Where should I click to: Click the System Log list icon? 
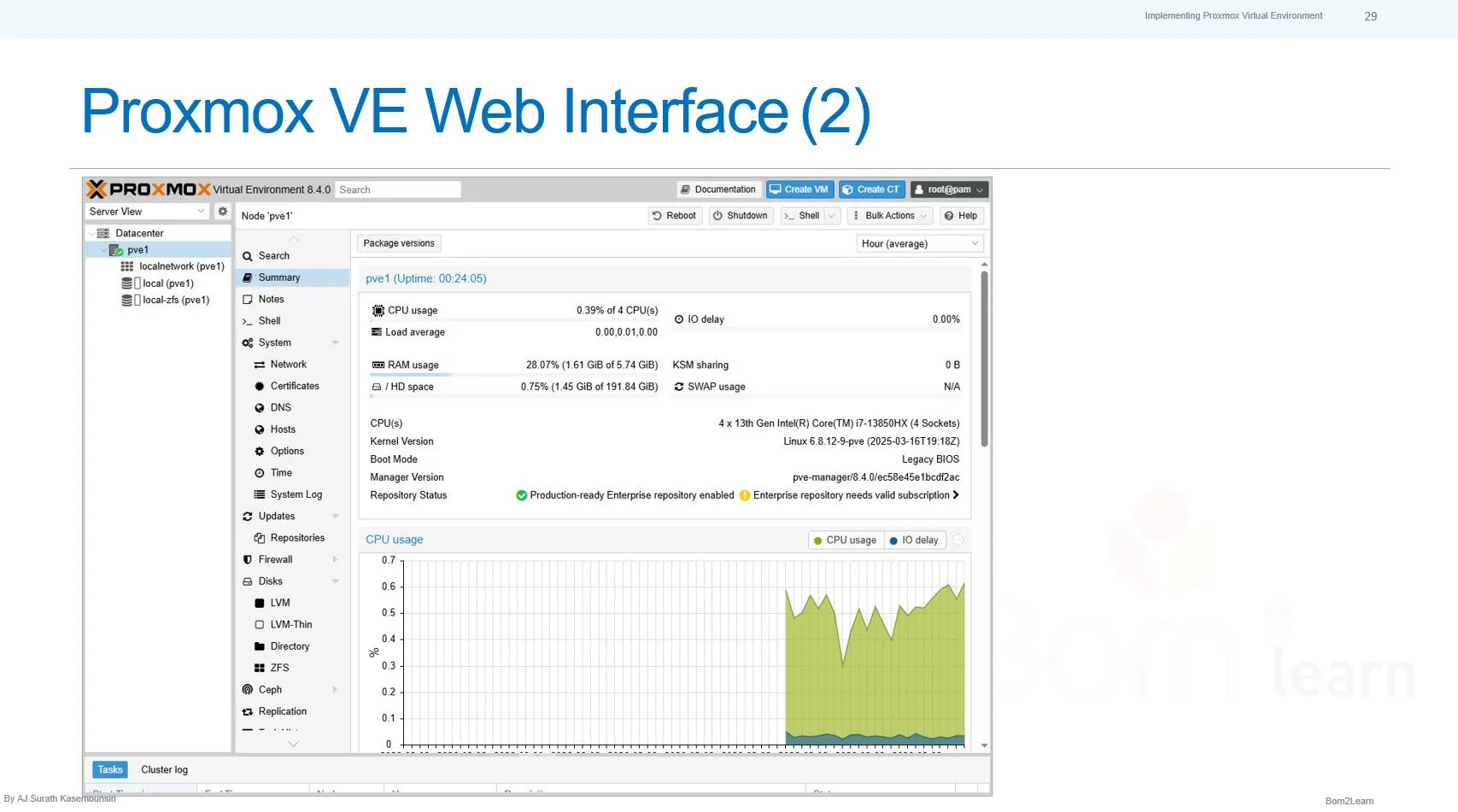point(260,494)
